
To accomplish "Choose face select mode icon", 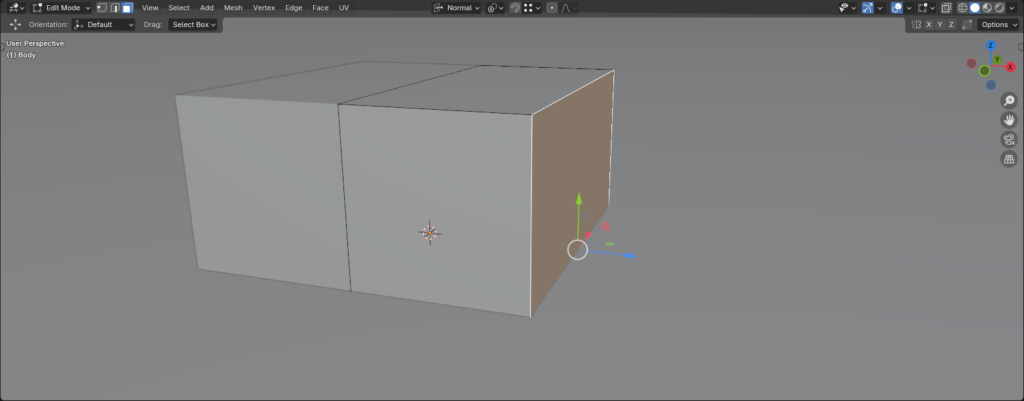I will coord(127,7).
